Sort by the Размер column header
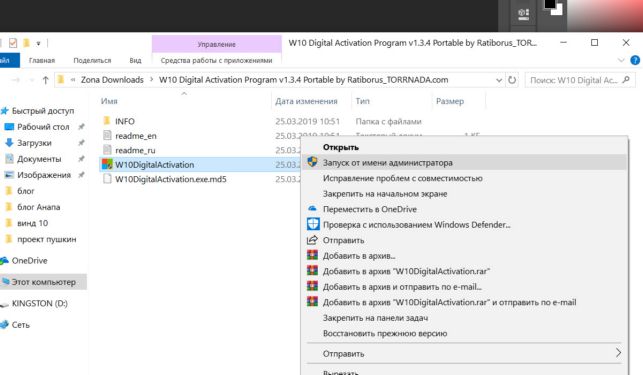Viewport: 643px width, 375px height. [x=450, y=101]
